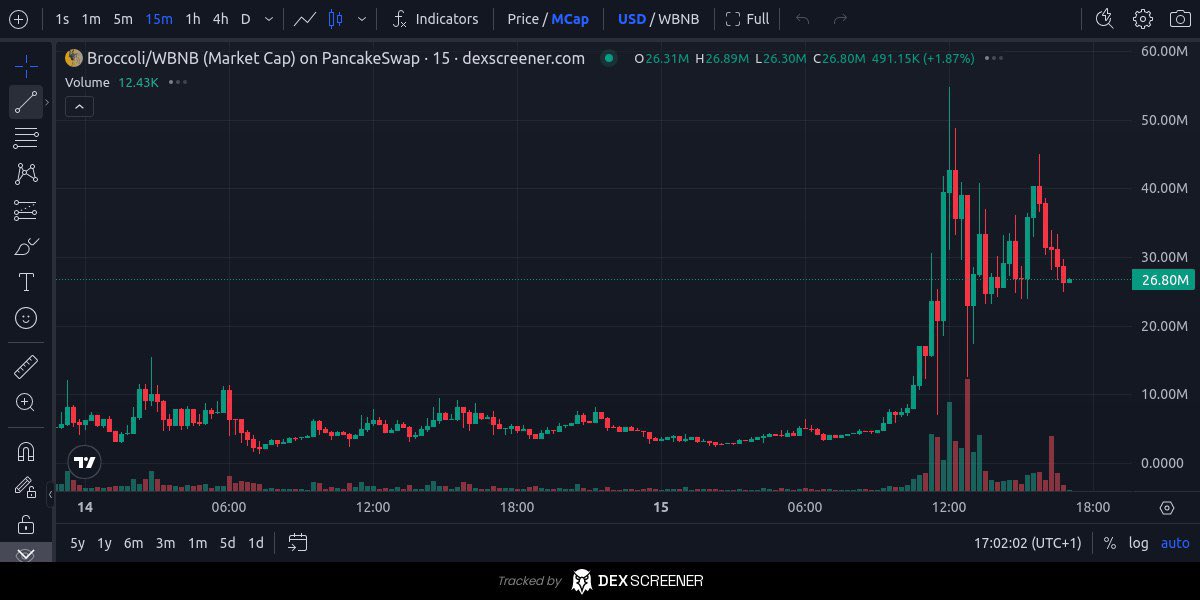Activate the zoom in tool
Image resolution: width=1200 pixels, height=600 pixels.
(26, 403)
